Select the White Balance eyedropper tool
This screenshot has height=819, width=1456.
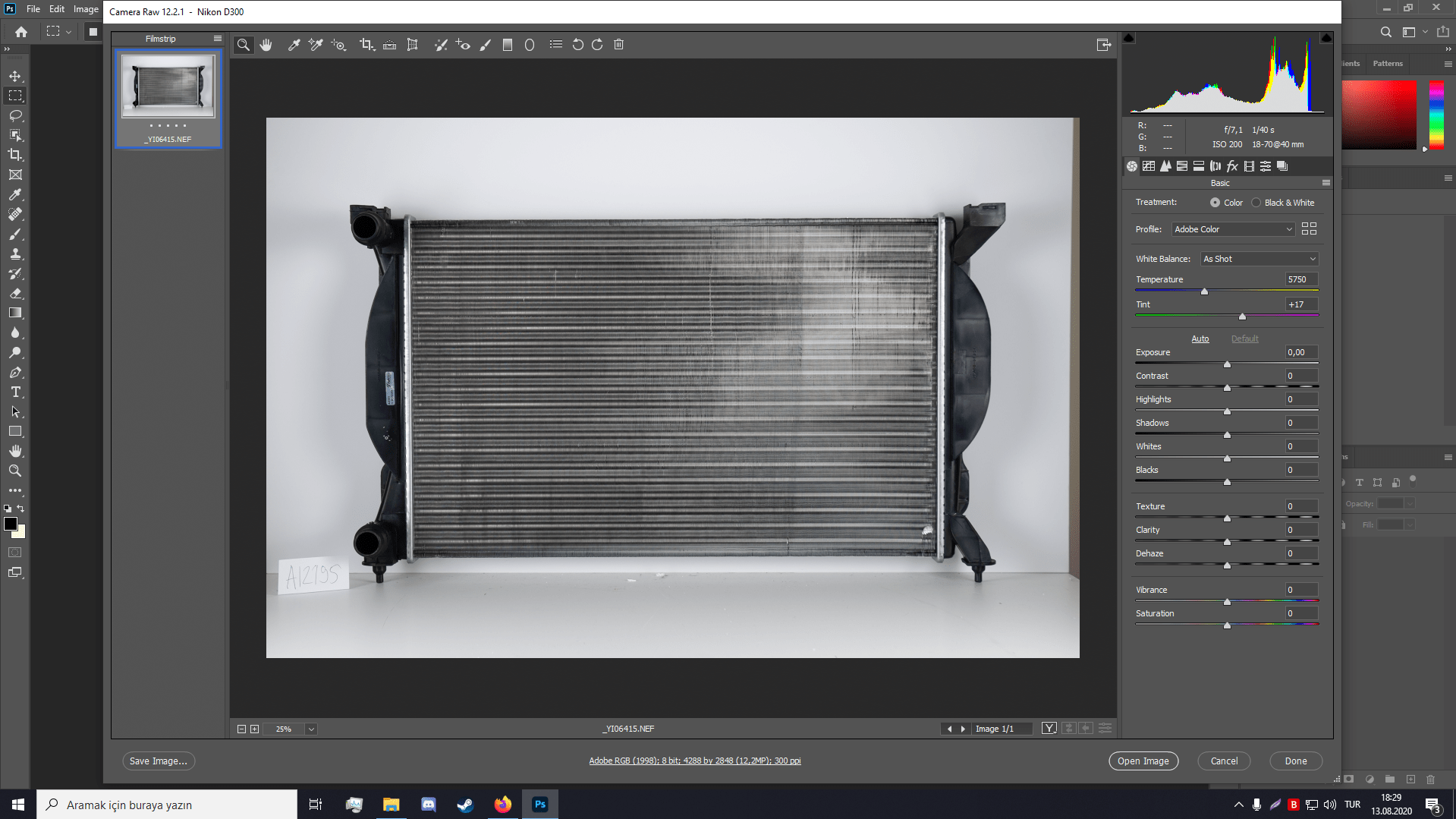[x=294, y=45]
